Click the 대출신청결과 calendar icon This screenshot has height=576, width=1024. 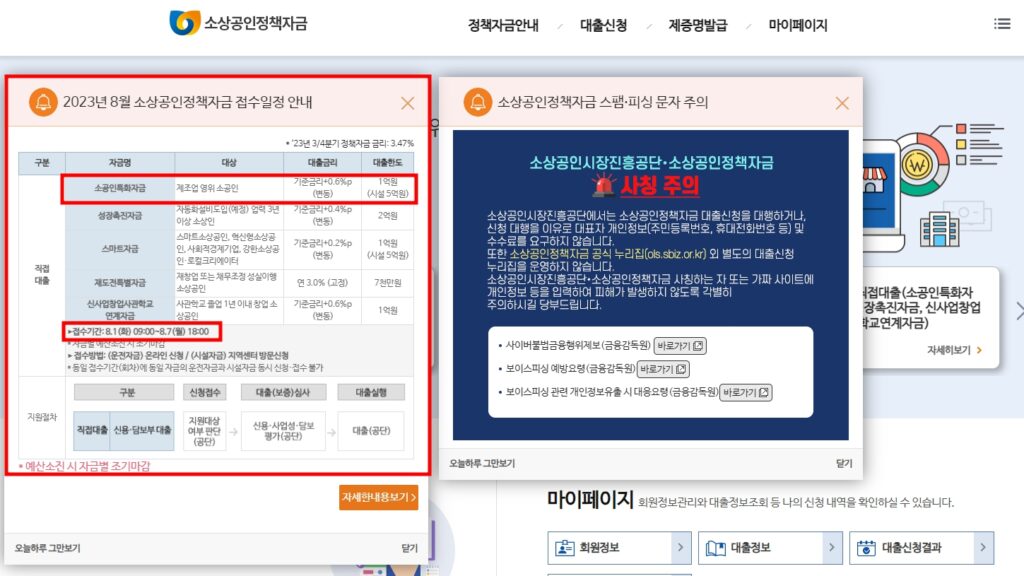coord(864,548)
